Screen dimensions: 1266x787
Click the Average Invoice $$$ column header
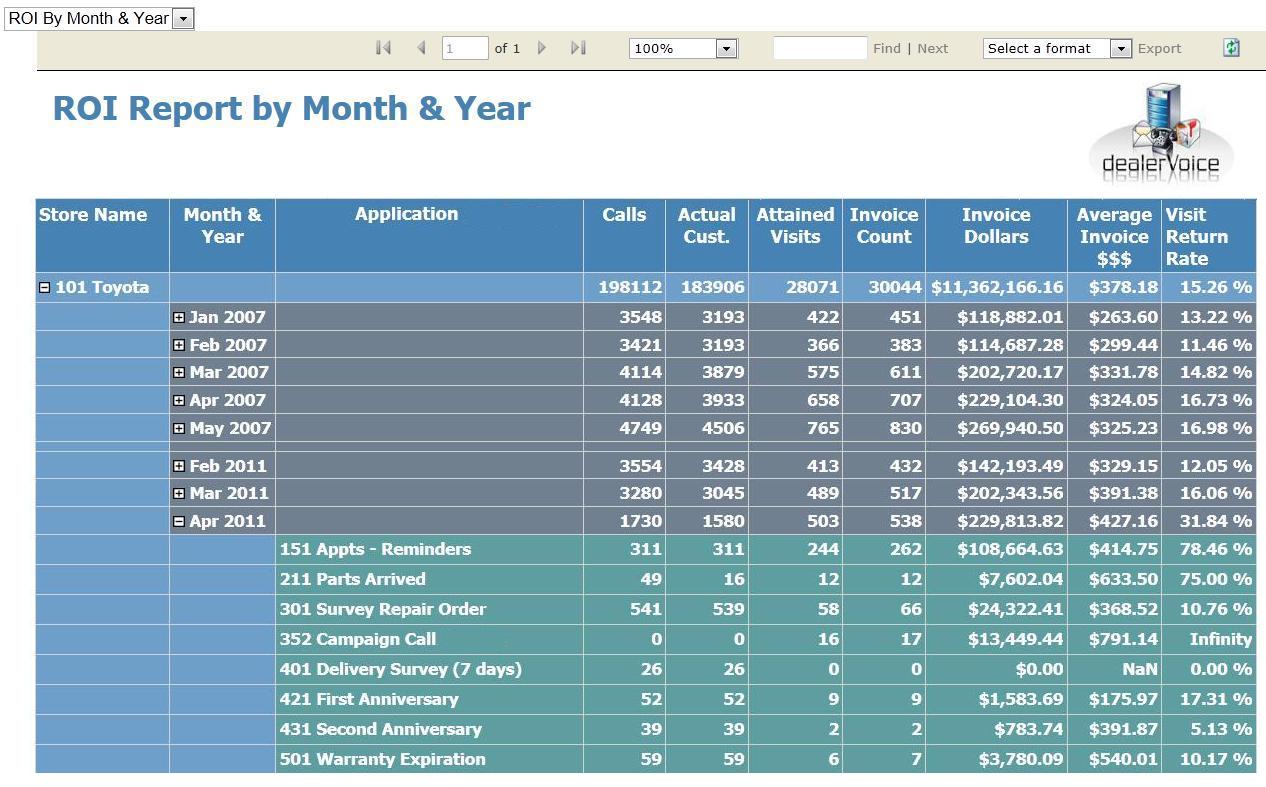(1114, 237)
